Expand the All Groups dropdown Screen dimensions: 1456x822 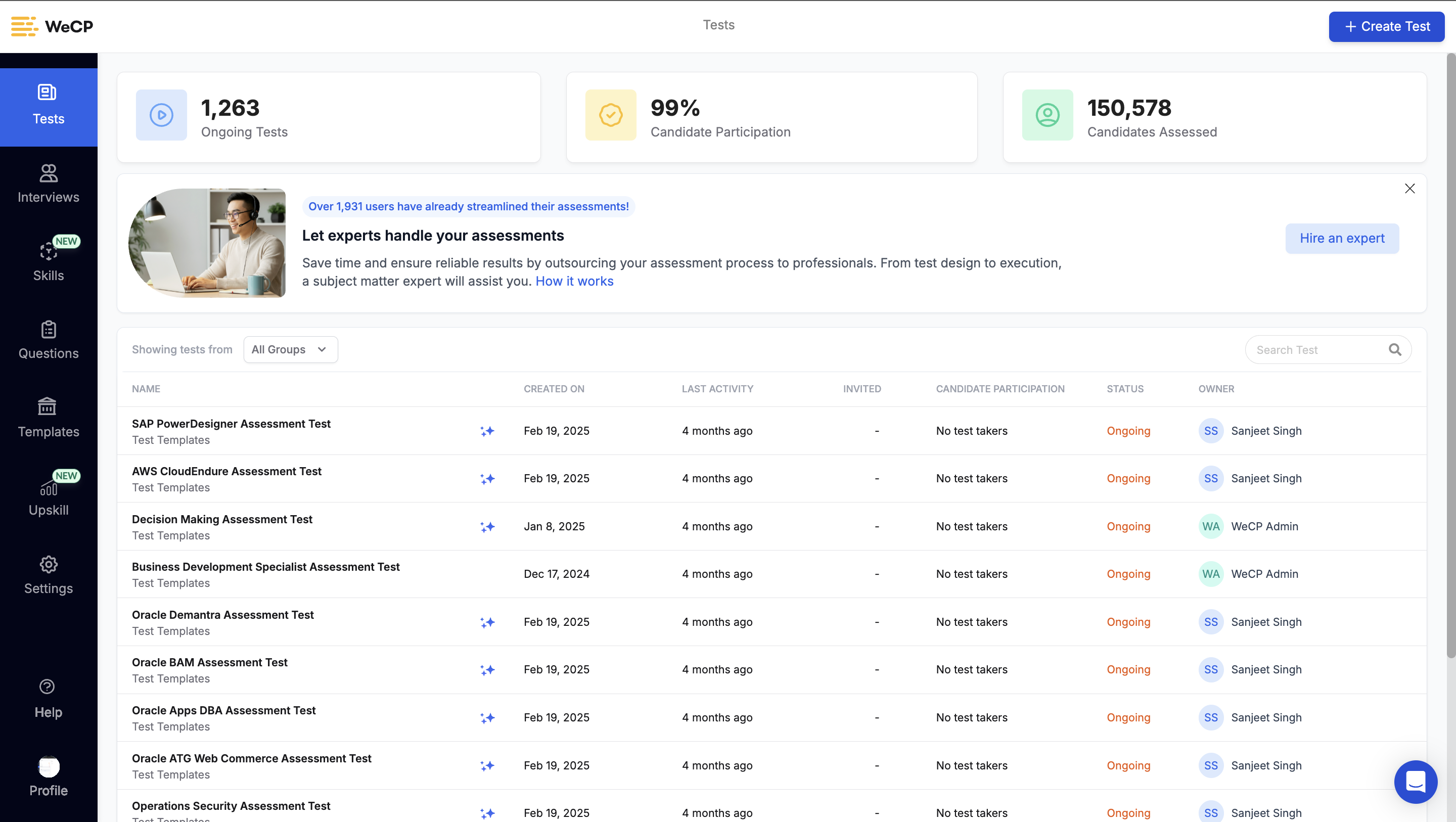(290, 349)
